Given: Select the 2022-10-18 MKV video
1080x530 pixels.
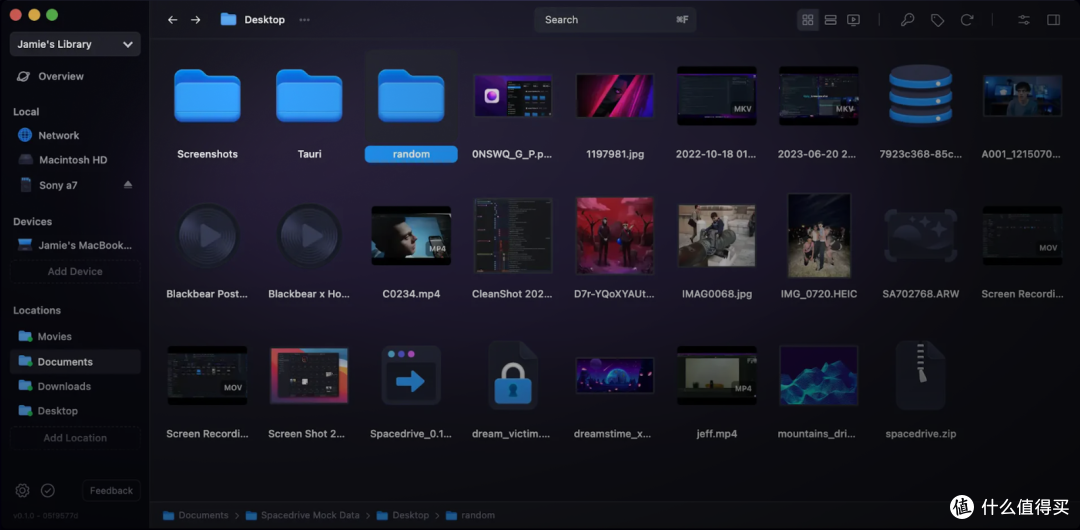Looking at the screenshot, I should coord(717,96).
